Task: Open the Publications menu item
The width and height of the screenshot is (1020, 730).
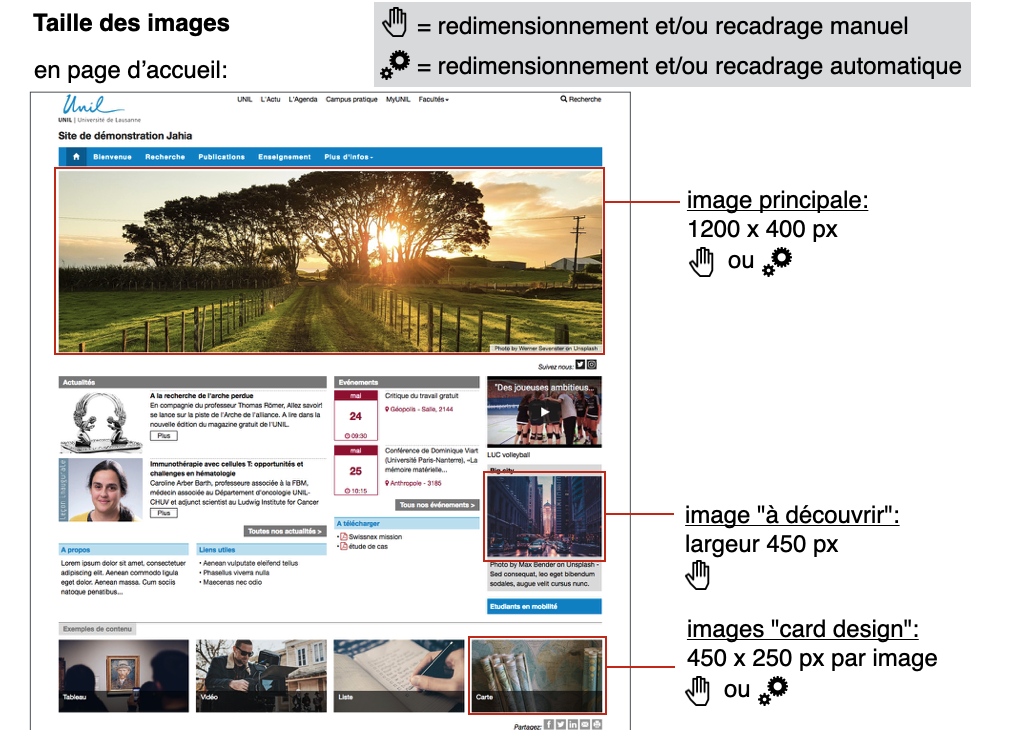Action: coord(221,157)
